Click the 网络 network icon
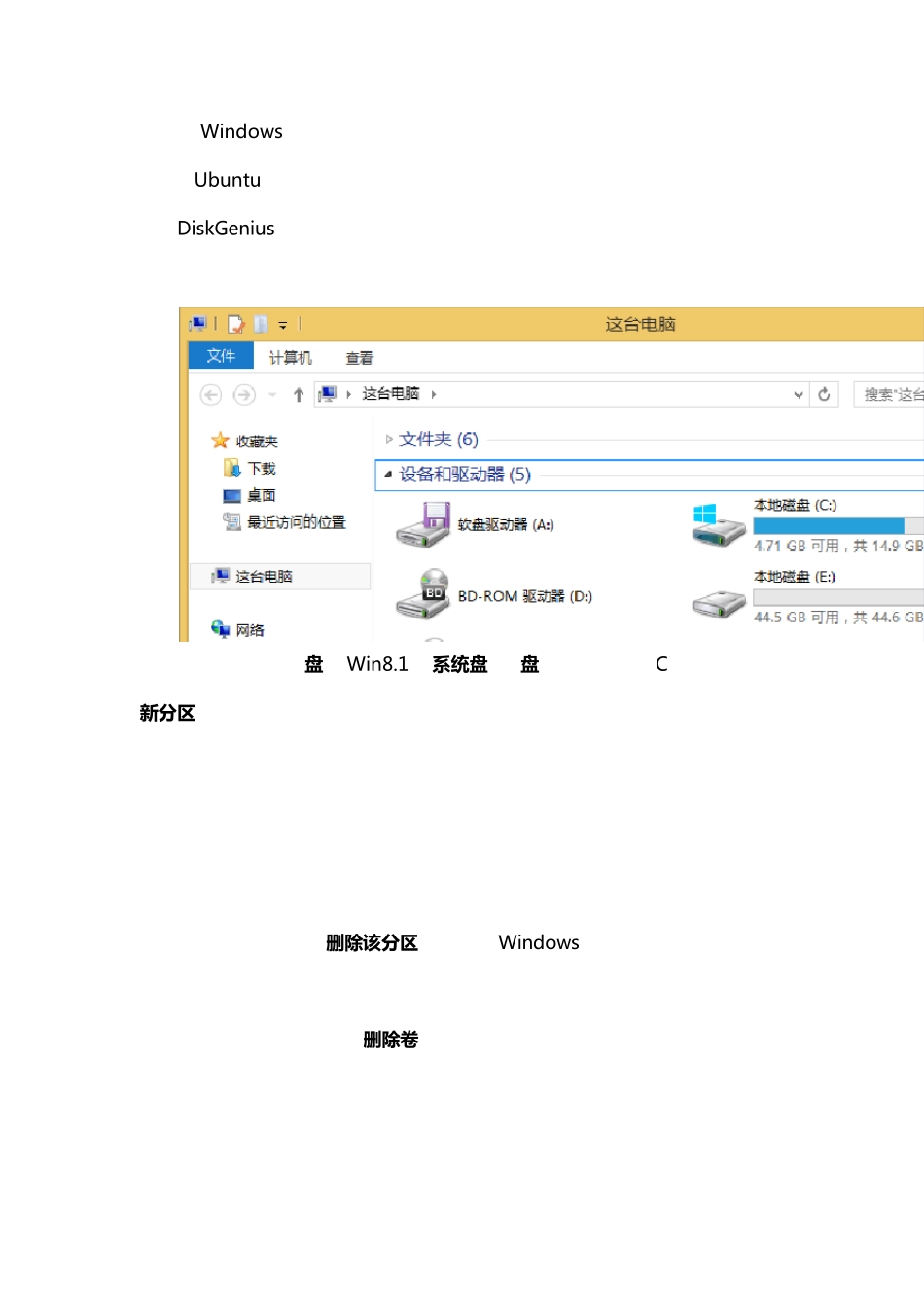Image resolution: width=924 pixels, height=1307 pixels. [x=221, y=629]
